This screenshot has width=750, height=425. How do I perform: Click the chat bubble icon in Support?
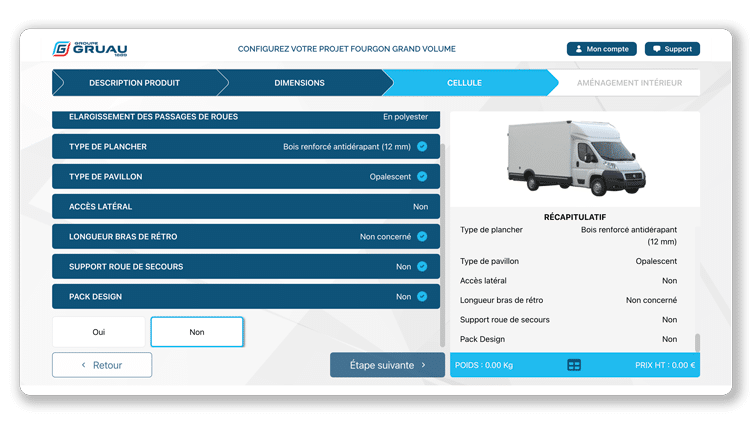656,49
